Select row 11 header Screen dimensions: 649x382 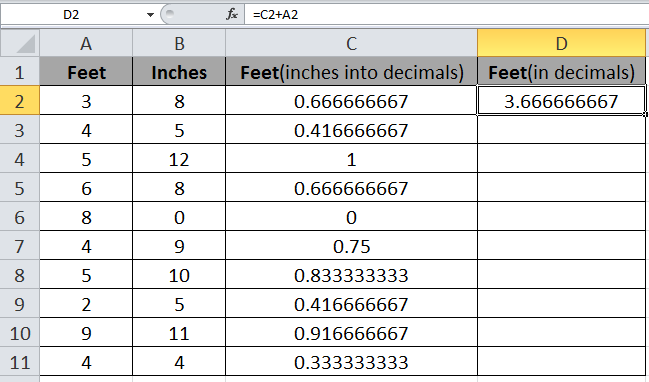click(19, 362)
